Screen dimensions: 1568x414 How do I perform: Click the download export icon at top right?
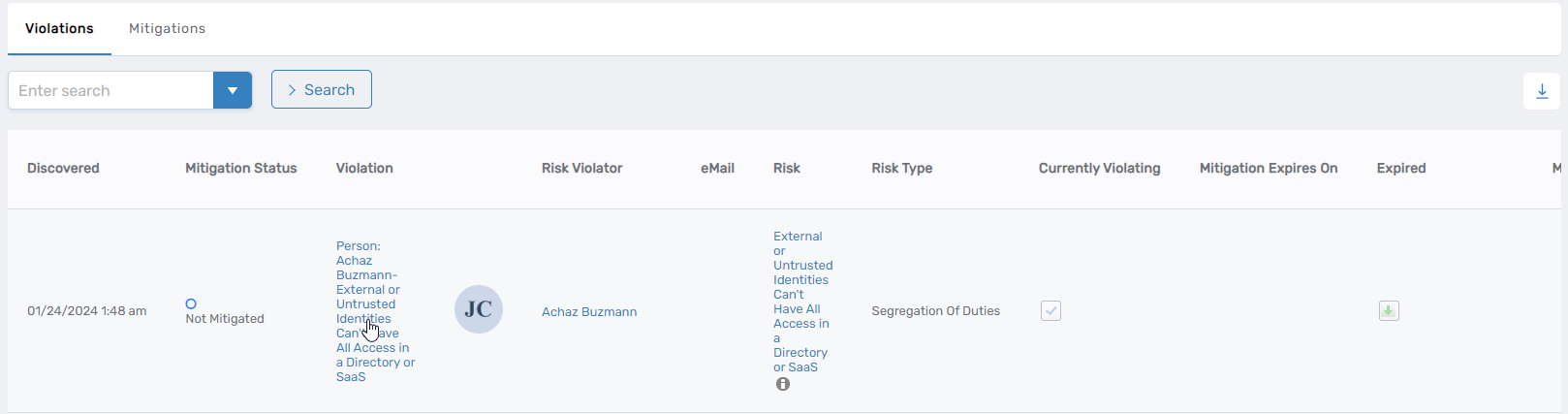point(1541,91)
